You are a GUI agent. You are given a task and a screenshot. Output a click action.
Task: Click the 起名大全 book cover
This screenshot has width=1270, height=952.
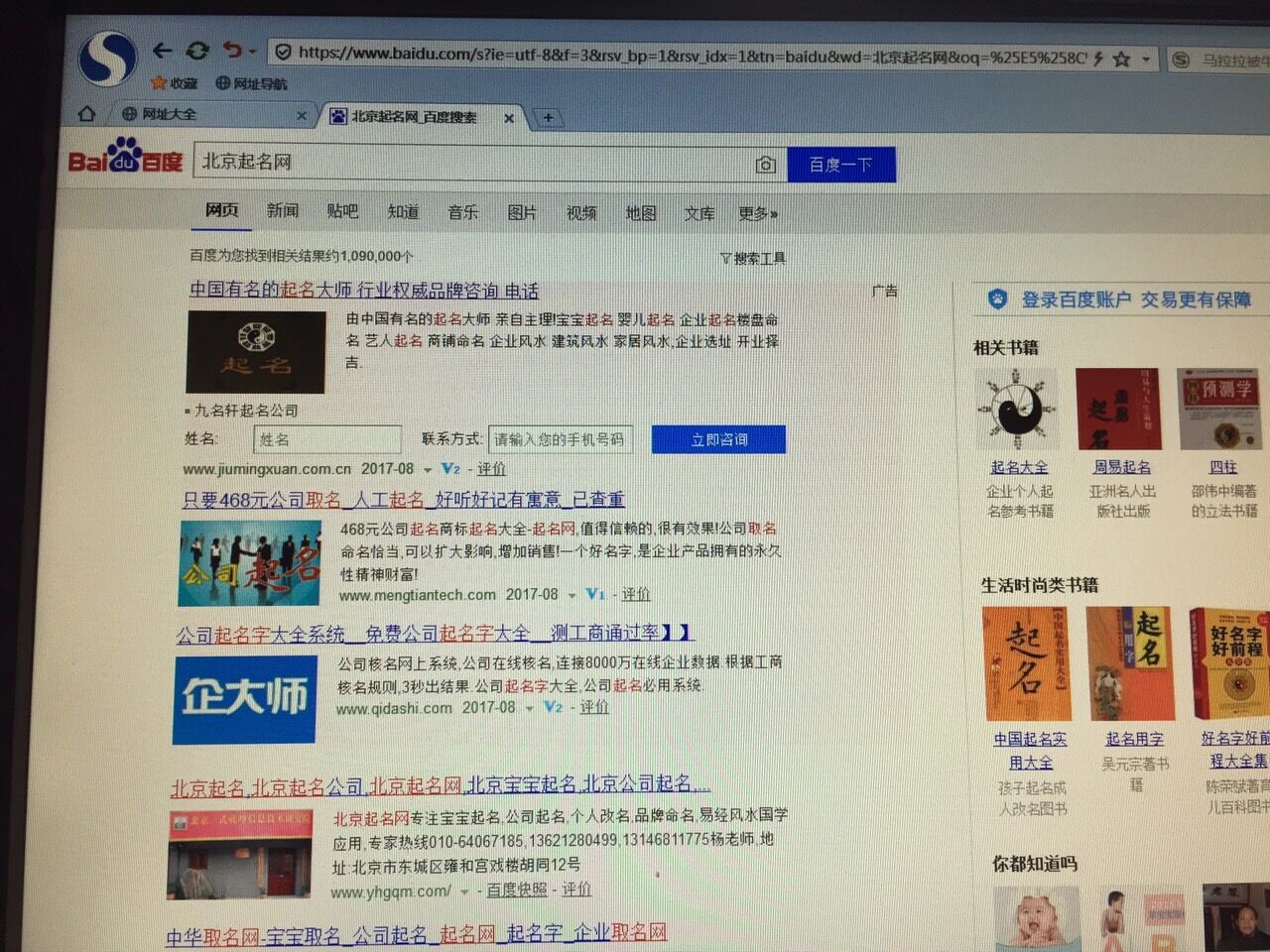(1016, 409)
